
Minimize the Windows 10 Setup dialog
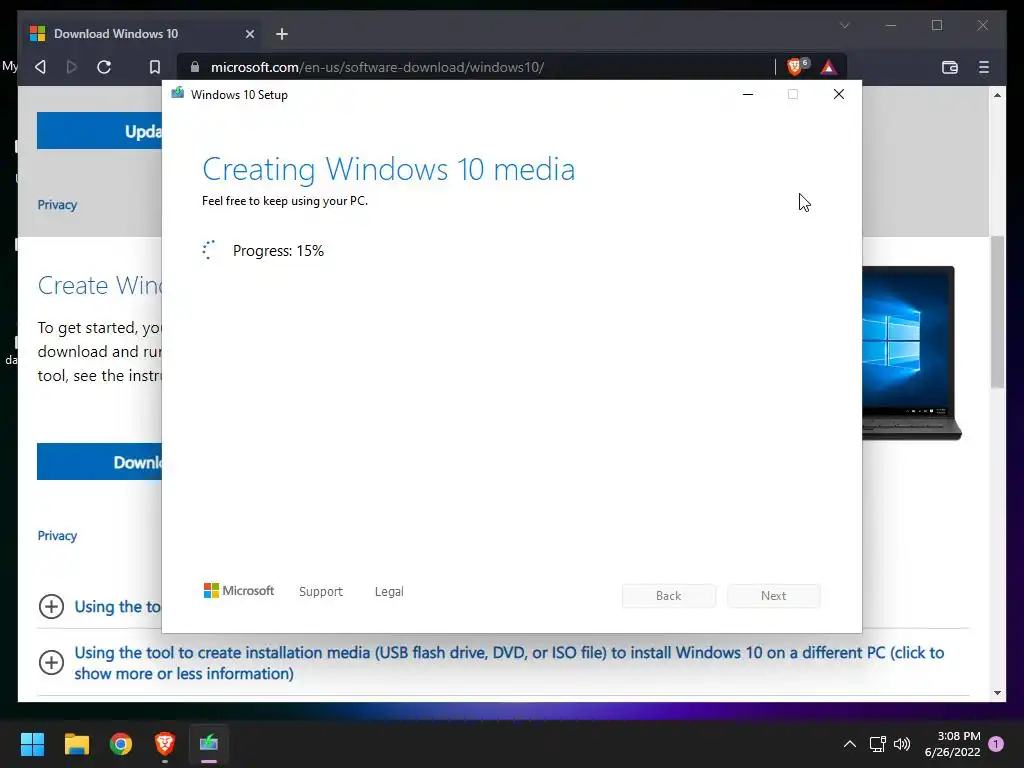pos(748,95)
